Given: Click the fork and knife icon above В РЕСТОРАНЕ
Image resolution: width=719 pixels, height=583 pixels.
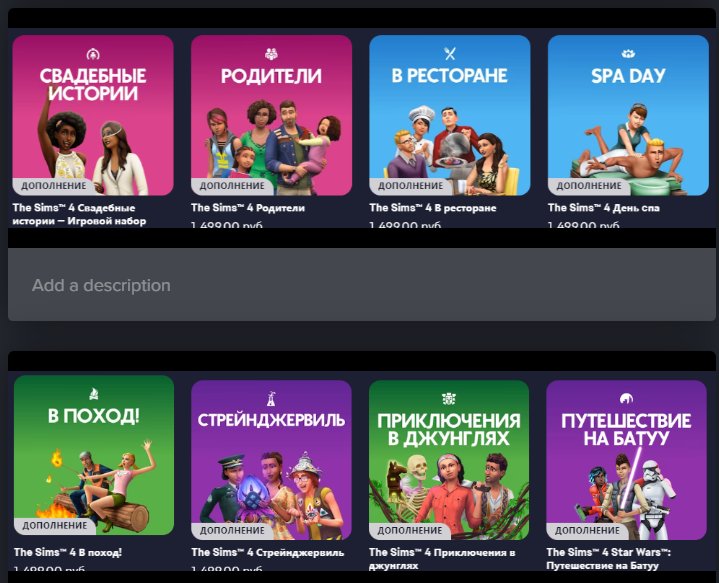Looking at the screenshot, I should point(450,53).
